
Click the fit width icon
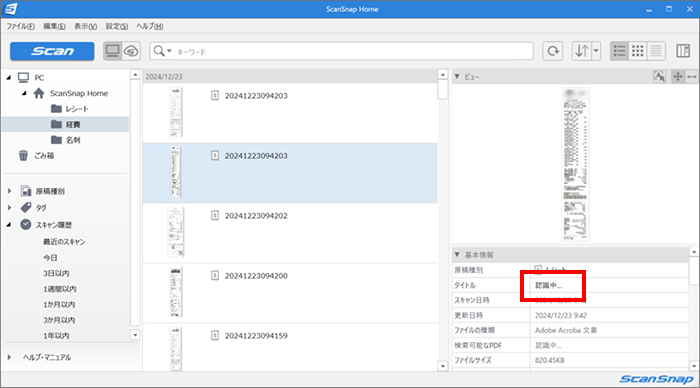[692, 76]
